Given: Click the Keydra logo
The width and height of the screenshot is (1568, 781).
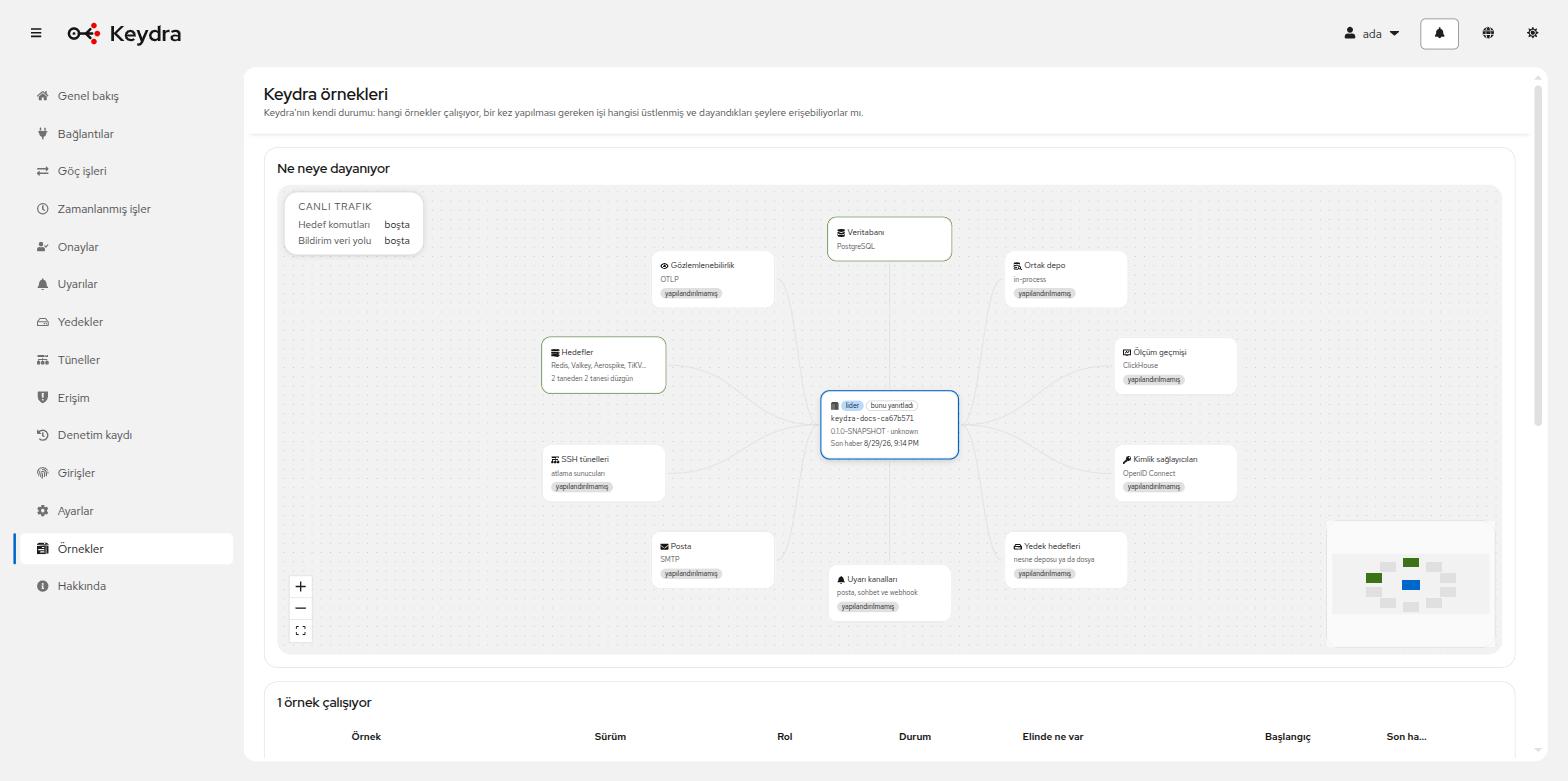Looking at the screenshot, I should pyautogui.click(x=124, y=33).
